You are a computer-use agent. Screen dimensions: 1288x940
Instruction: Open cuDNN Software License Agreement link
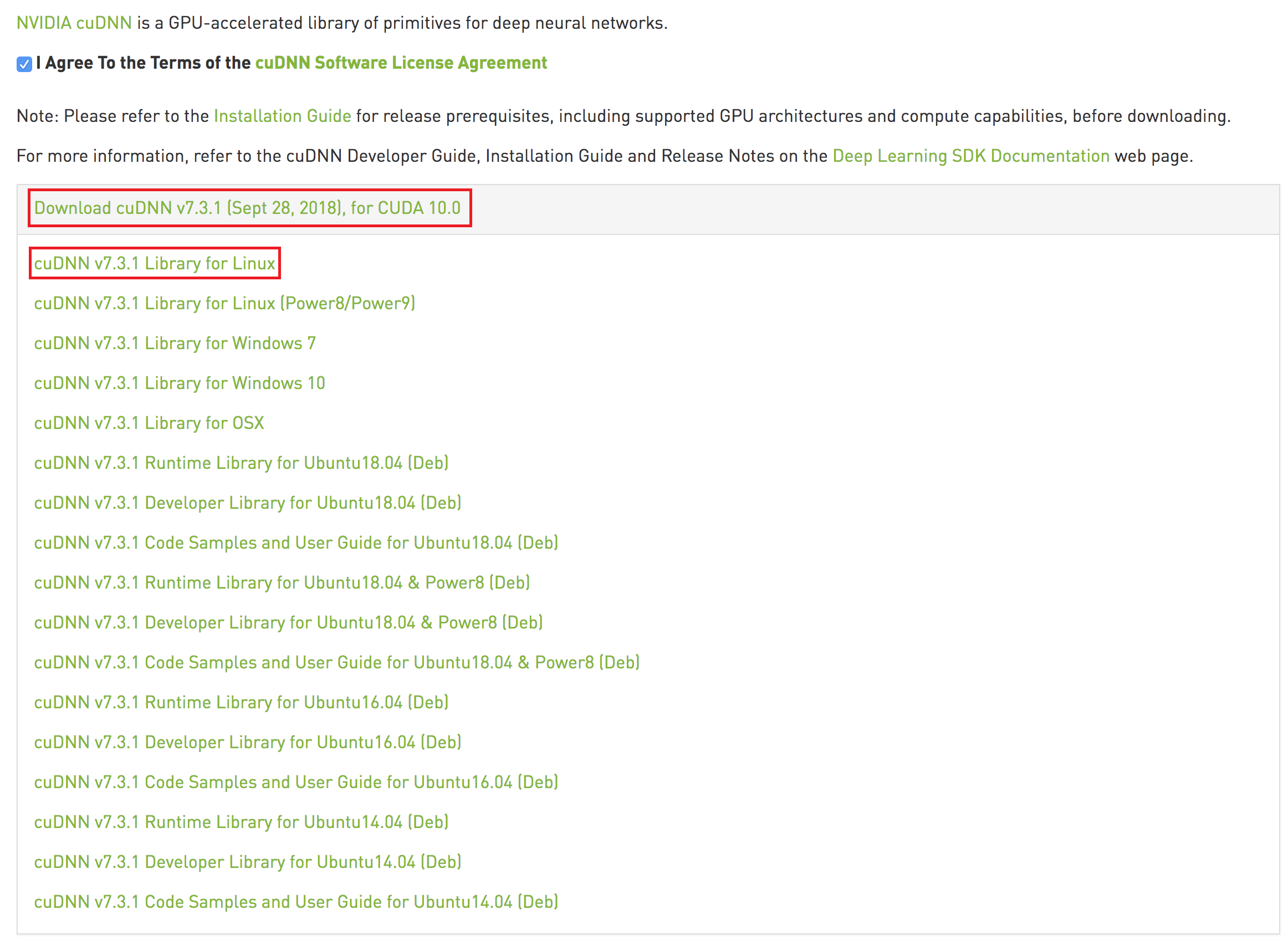pos(401,63)
